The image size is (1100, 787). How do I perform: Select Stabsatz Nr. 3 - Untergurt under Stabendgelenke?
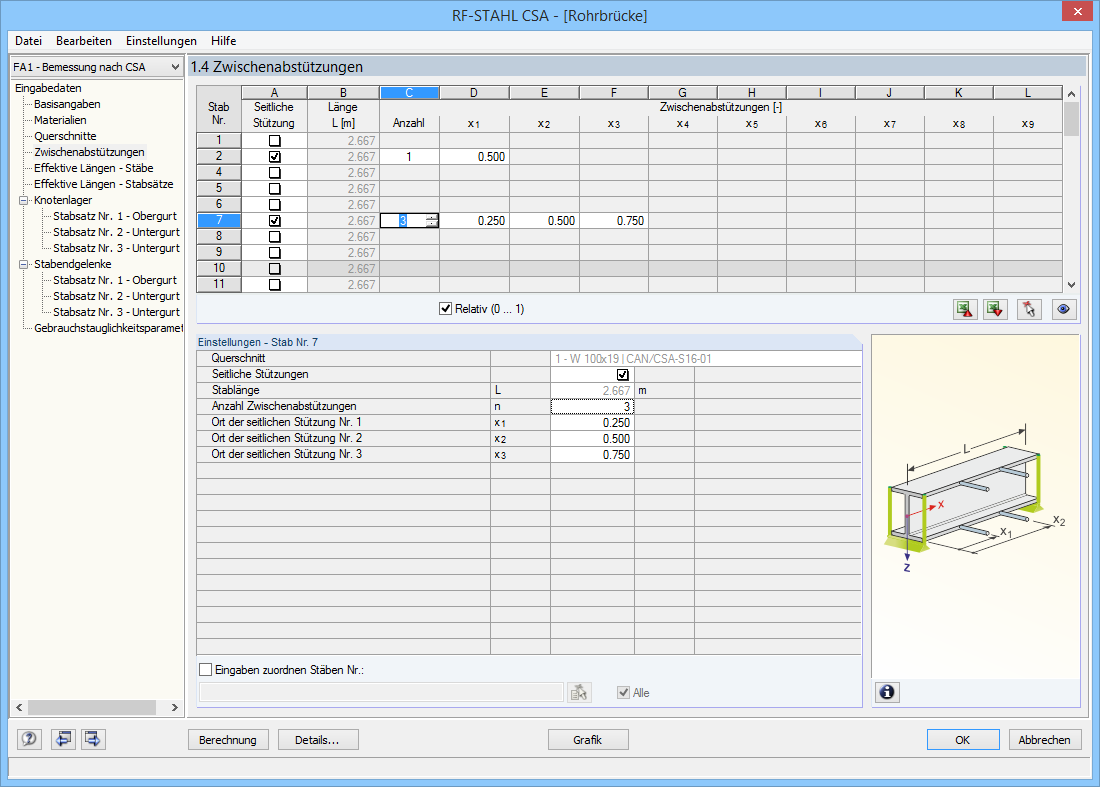(116, 312)
